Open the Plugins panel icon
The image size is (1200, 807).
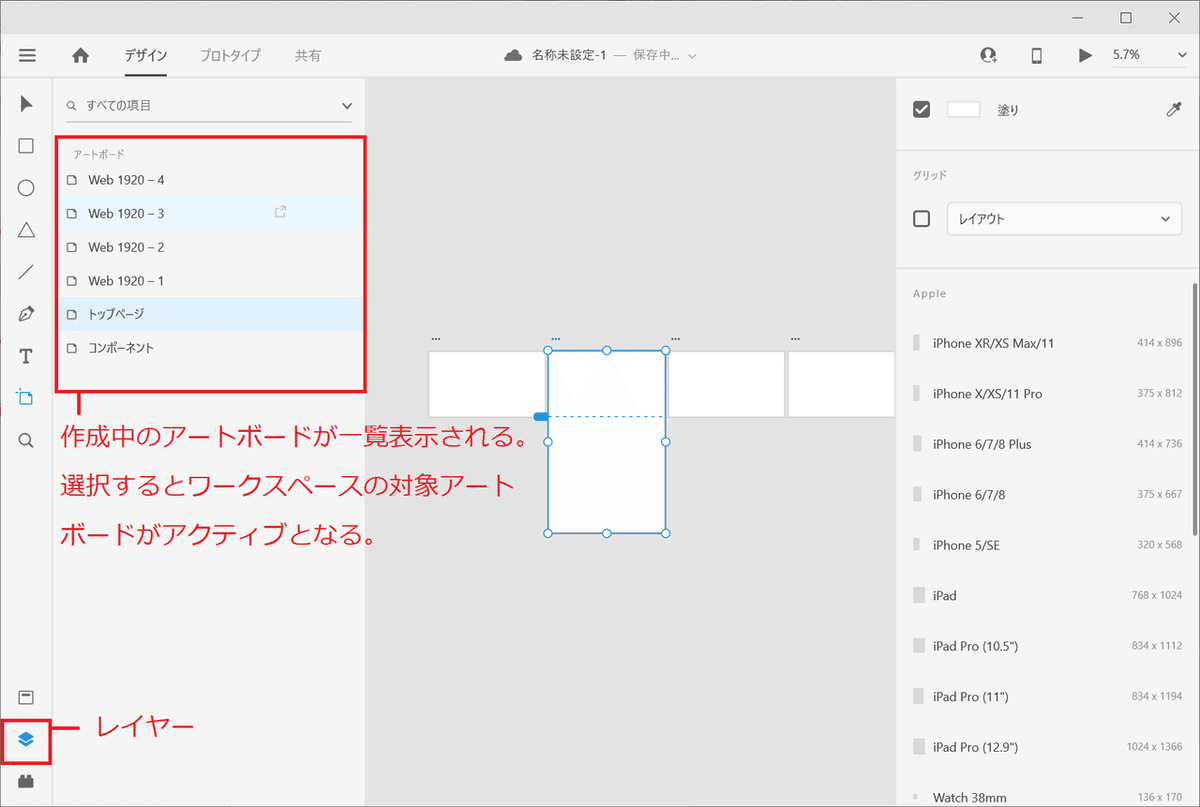coord(26,781)
